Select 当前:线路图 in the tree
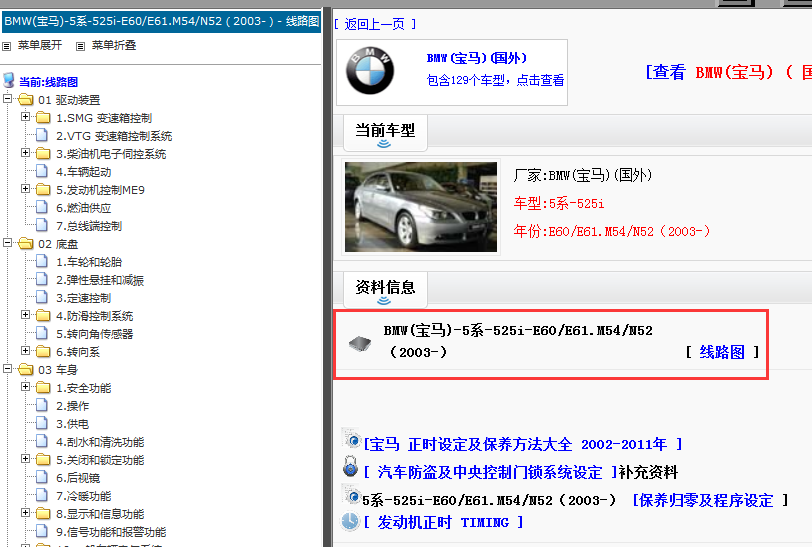 (x=48, y=82)
